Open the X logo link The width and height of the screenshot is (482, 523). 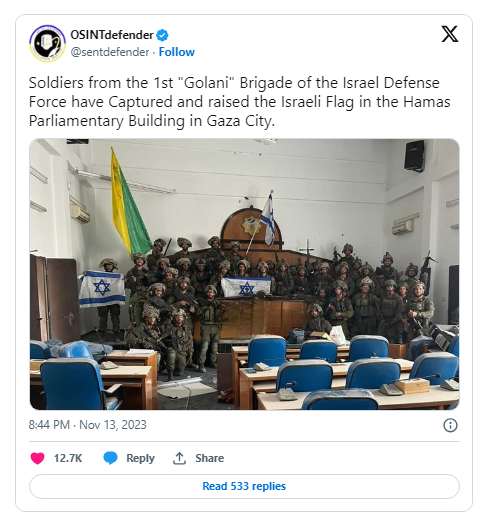(450, 34)
